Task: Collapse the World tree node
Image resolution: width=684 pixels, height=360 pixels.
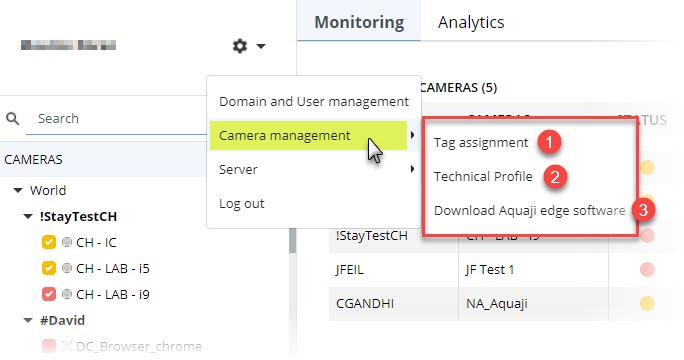Action: 18,190
